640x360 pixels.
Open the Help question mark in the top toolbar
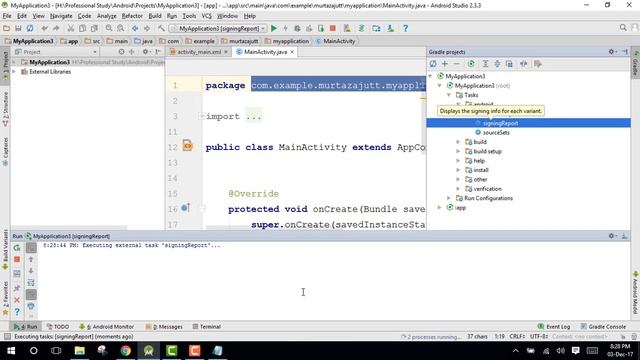(405, 28)
